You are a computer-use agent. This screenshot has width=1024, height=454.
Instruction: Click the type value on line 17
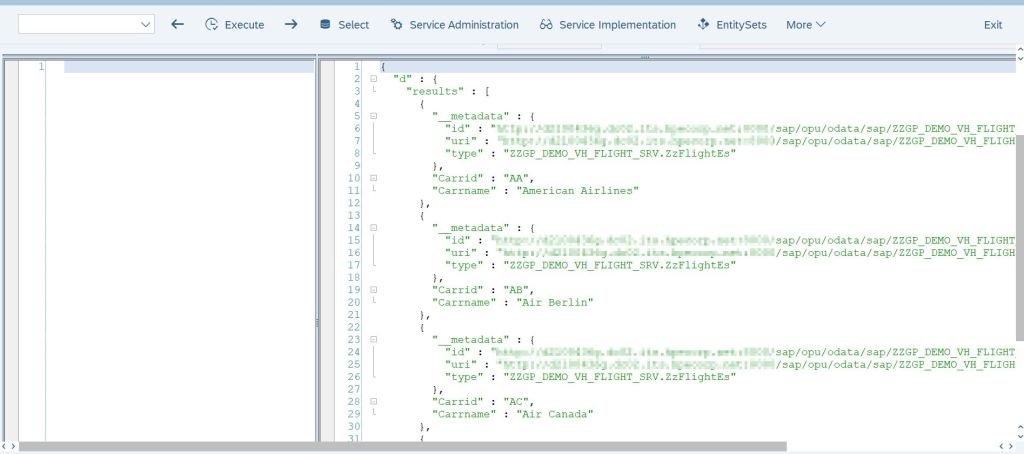[619, 265]
